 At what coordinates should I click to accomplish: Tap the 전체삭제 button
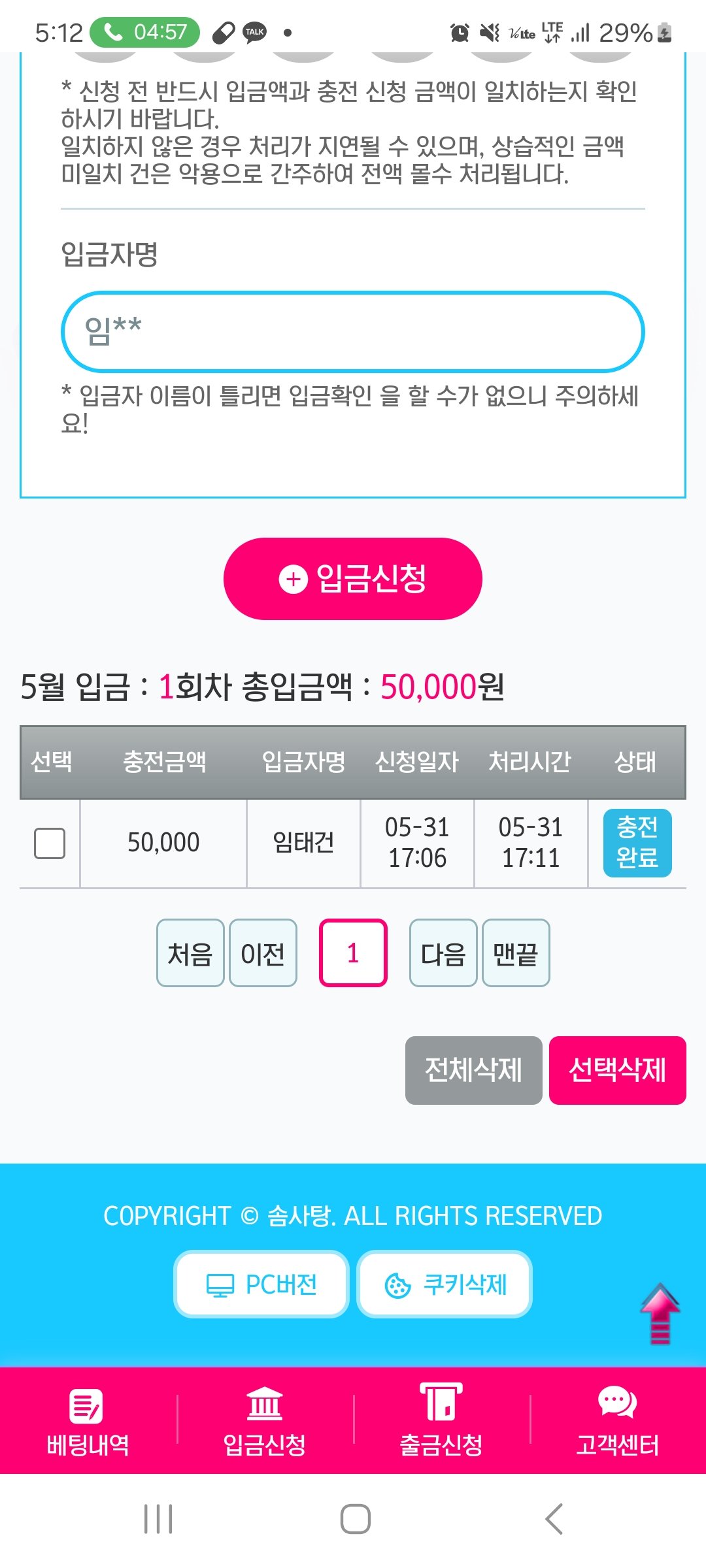tap(473, 1070)
